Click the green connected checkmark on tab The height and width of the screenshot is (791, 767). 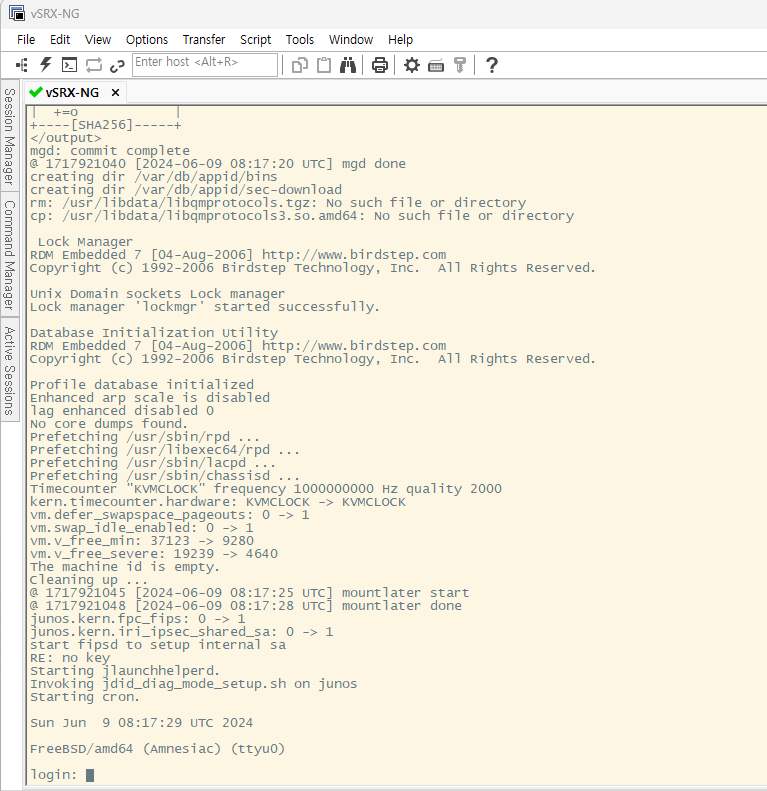pos(35,92)
